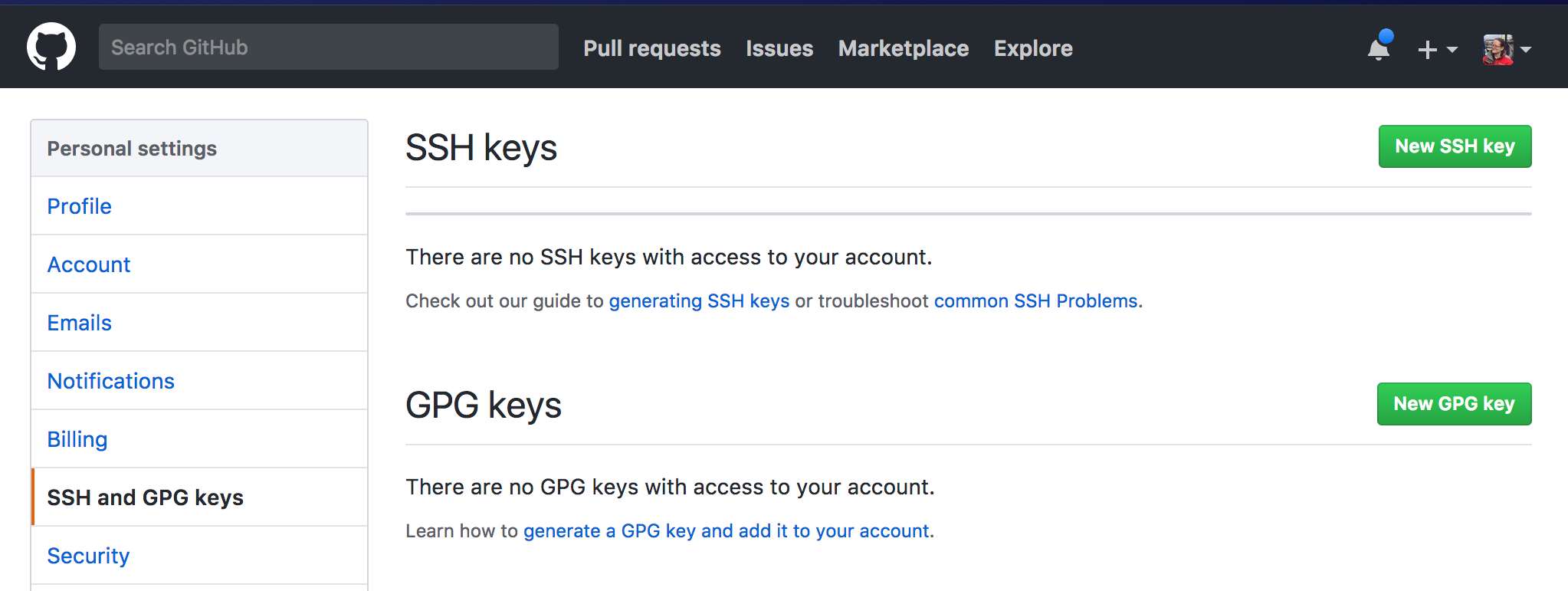This screenshot has width=1568, height=591.
Task: Open the generating SSH keys guide
Action: (699, 301)
